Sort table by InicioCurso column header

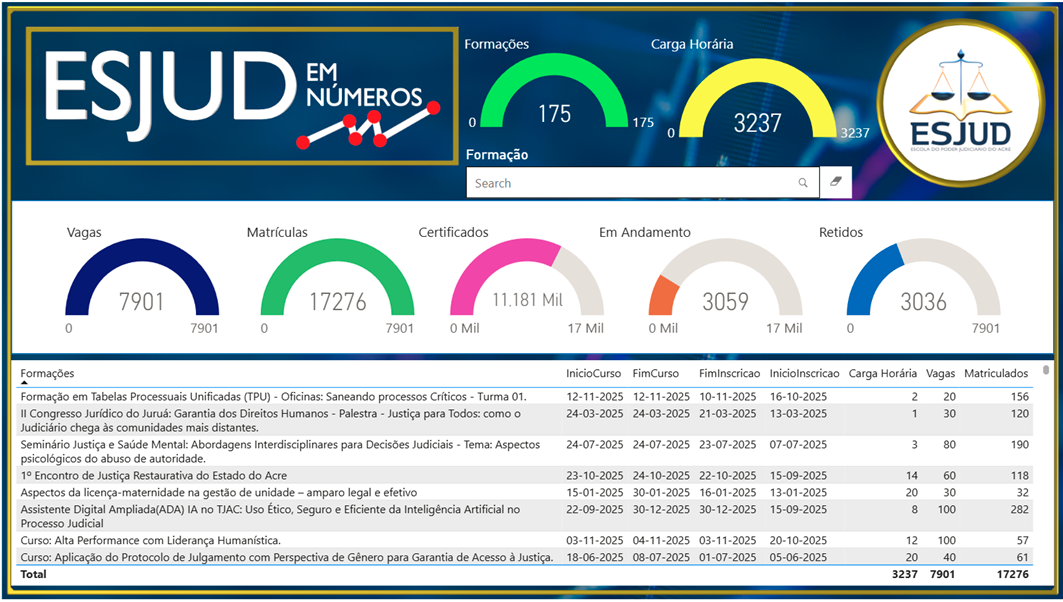point(593,374)
